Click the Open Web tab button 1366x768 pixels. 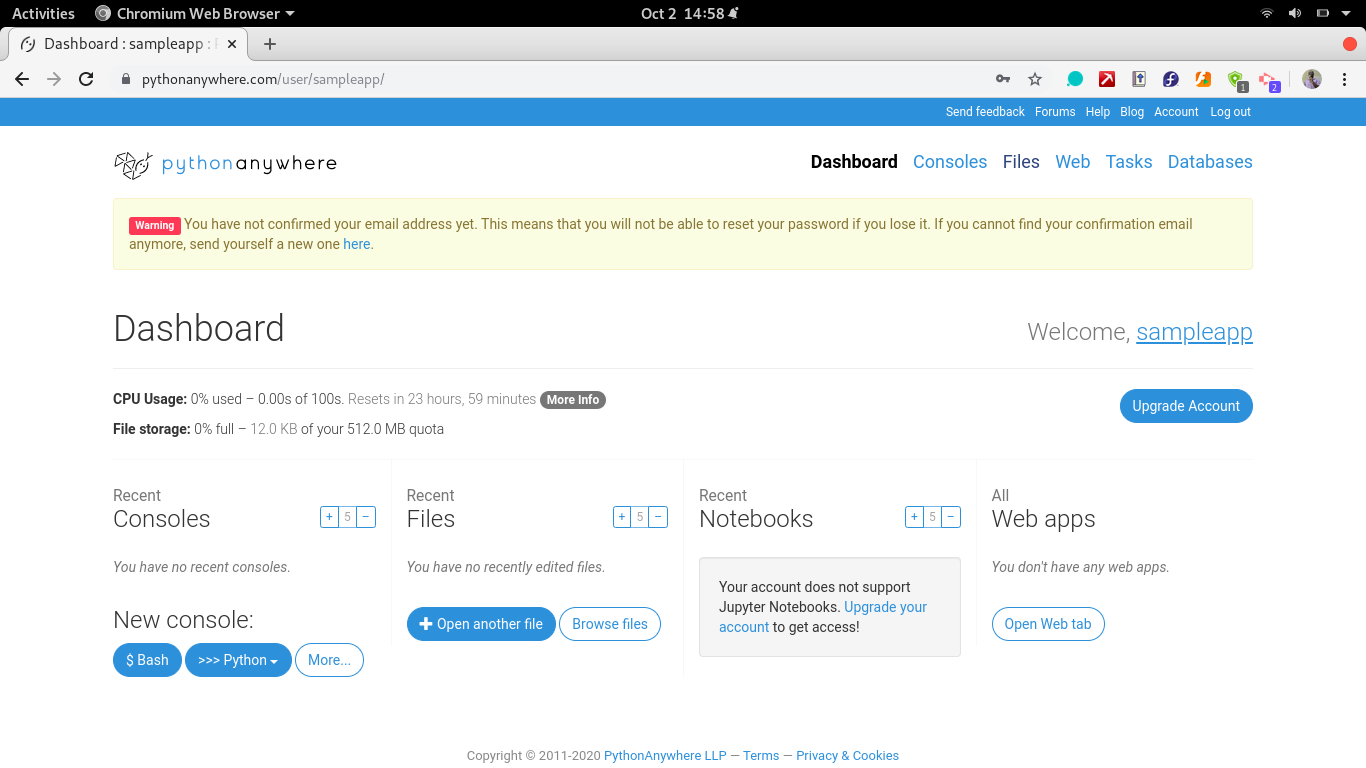pyautogui.click(x=1048, y=624)
